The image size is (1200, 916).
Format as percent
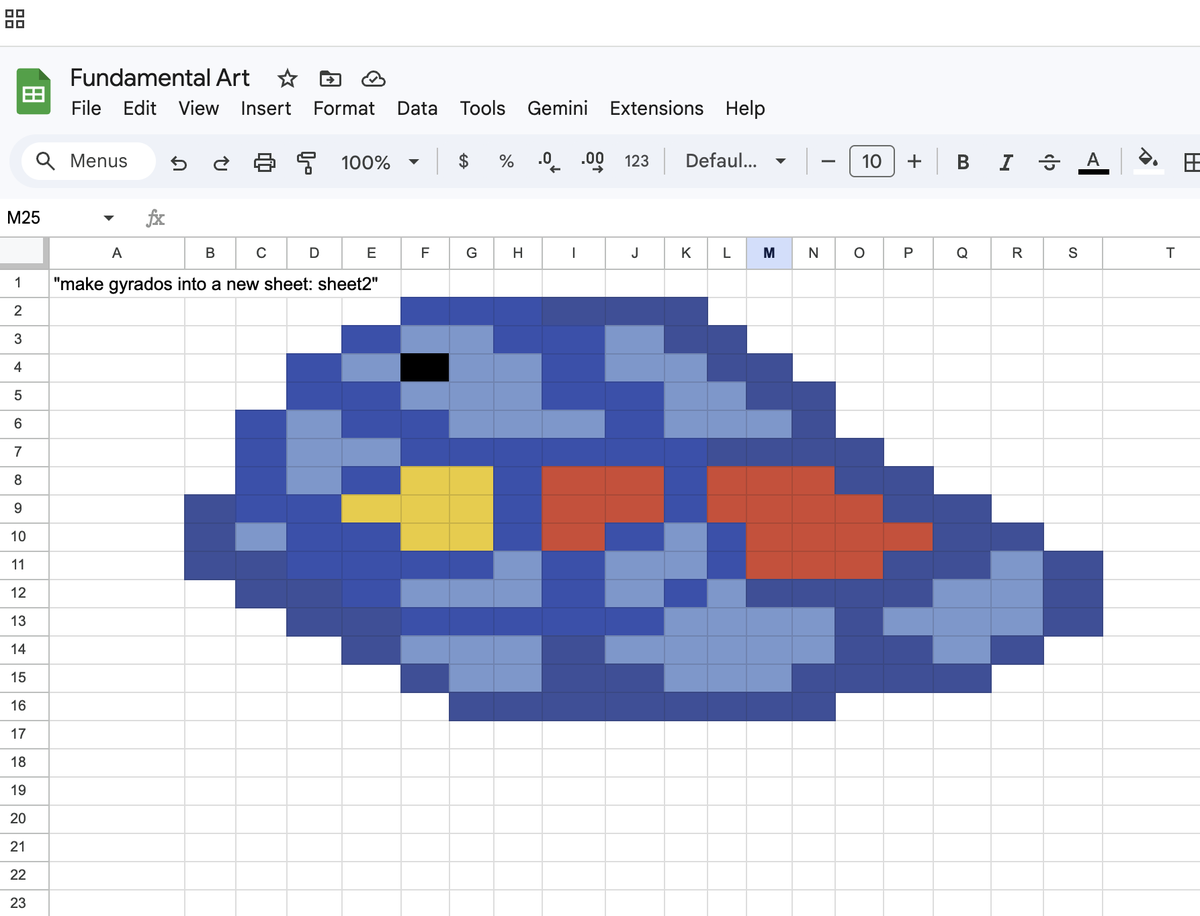[x=506, y=161]
